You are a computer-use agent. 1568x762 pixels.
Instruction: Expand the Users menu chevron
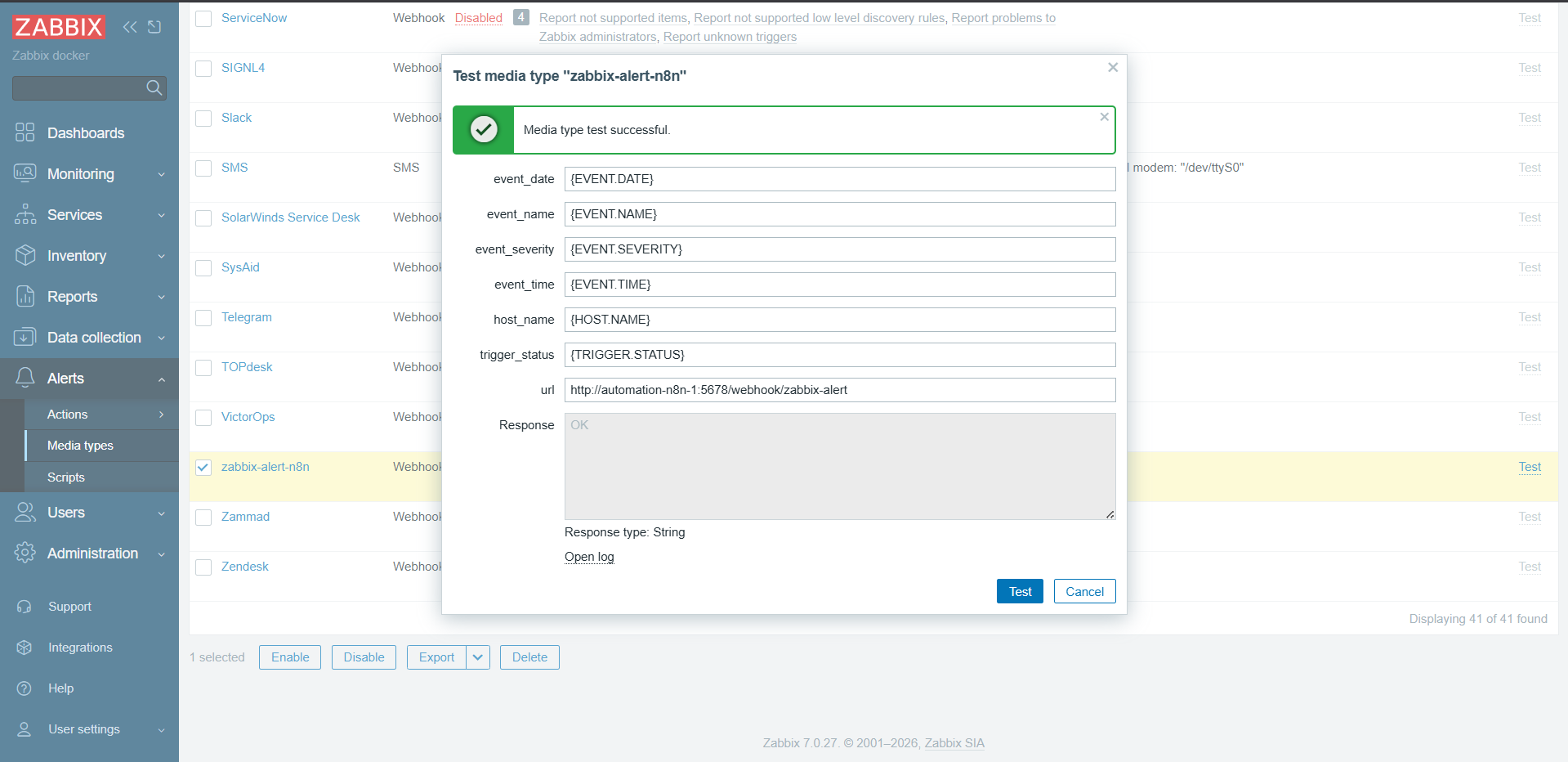[162, 513]
